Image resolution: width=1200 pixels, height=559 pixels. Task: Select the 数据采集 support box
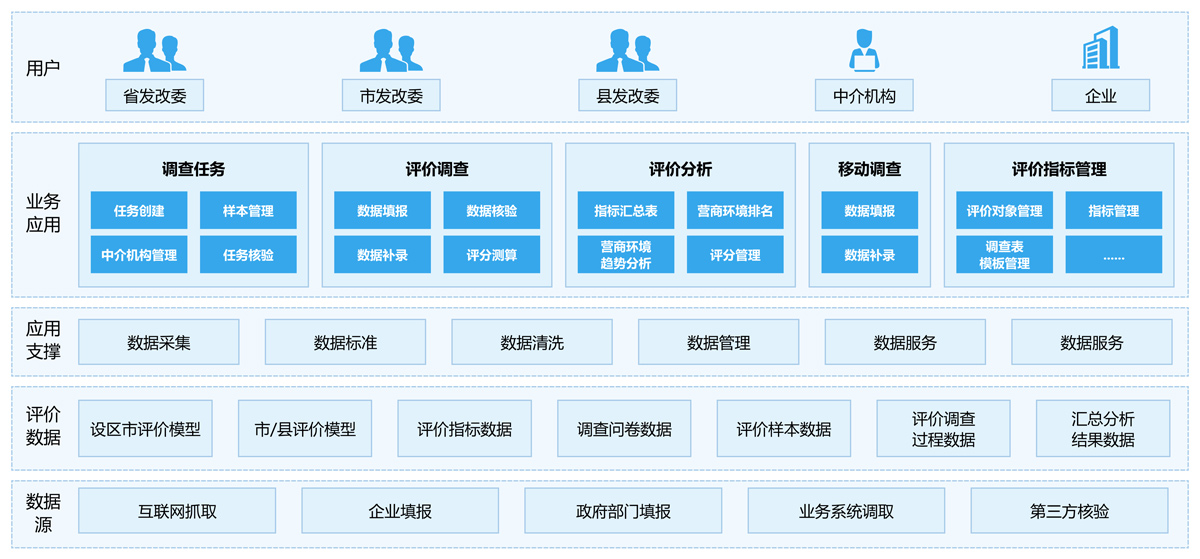pyautogui.click(x=159, y=342)
